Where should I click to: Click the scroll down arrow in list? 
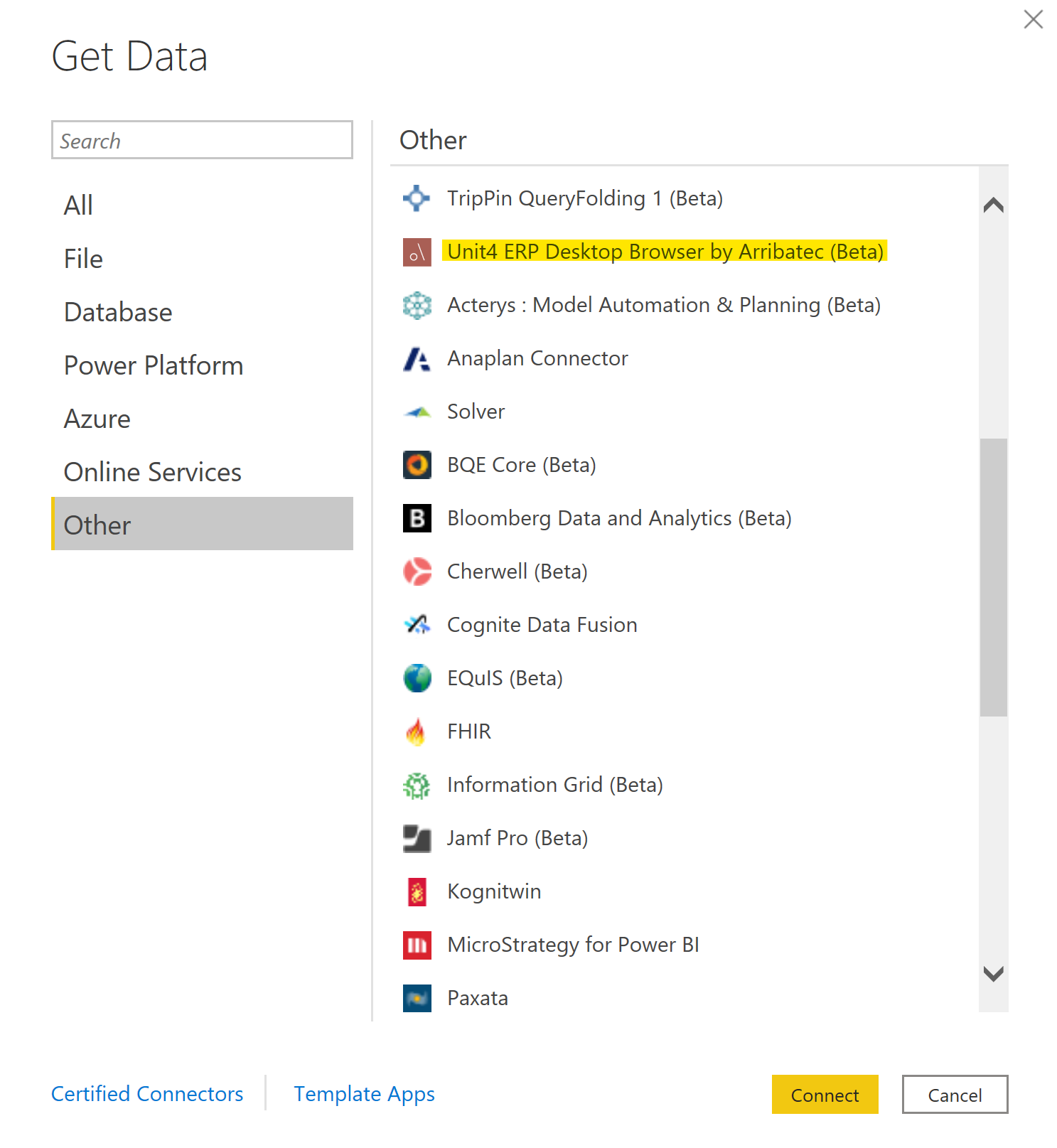coord(993,973)
